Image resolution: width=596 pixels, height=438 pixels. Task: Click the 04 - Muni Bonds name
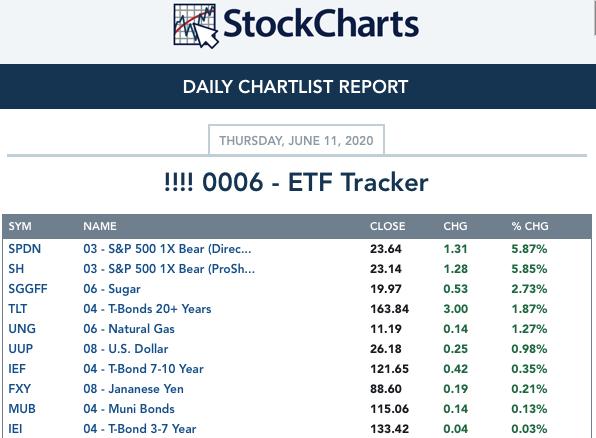coord(129,409)
